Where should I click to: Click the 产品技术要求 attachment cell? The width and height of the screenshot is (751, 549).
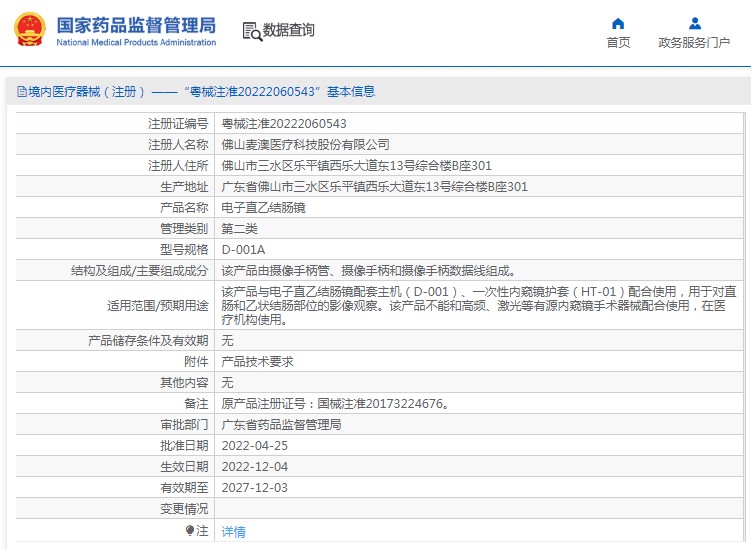click(257, 361)
